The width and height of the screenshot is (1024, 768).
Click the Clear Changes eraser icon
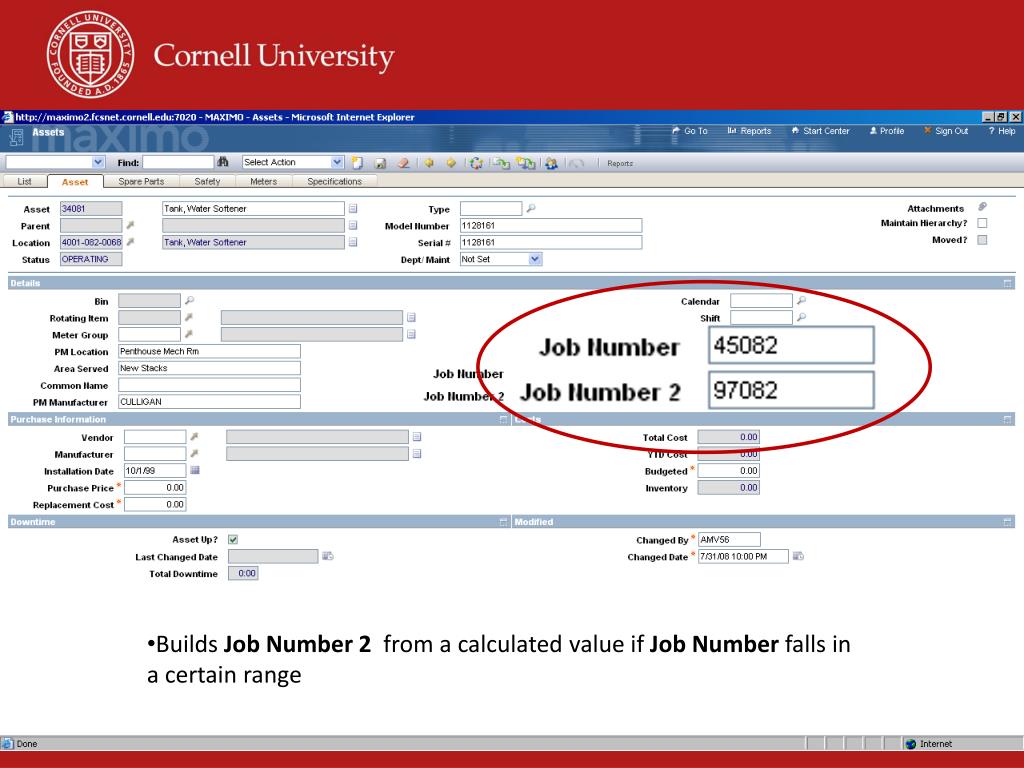404,163
